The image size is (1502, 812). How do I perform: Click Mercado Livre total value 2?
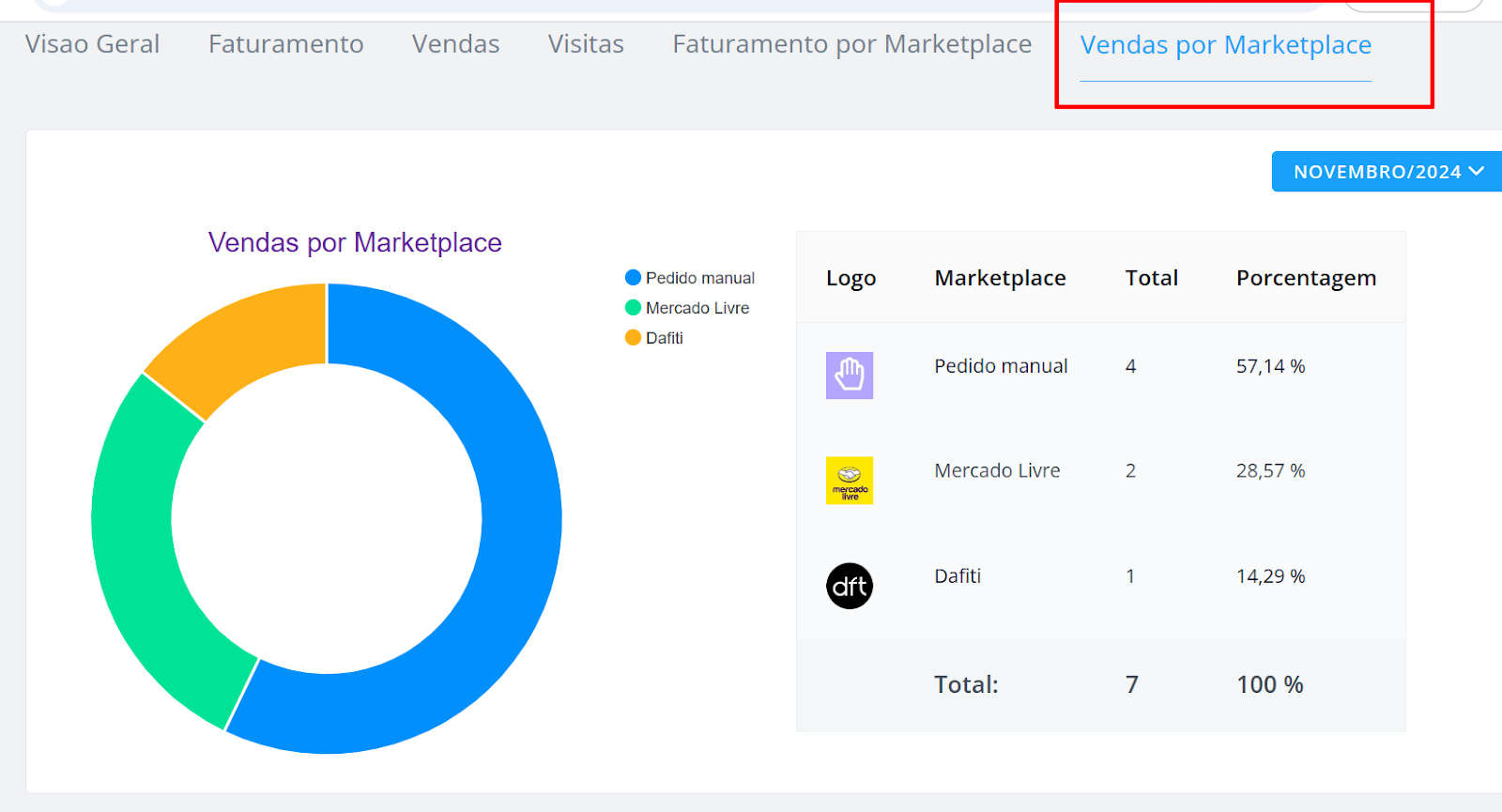[x=1131, y=470]
